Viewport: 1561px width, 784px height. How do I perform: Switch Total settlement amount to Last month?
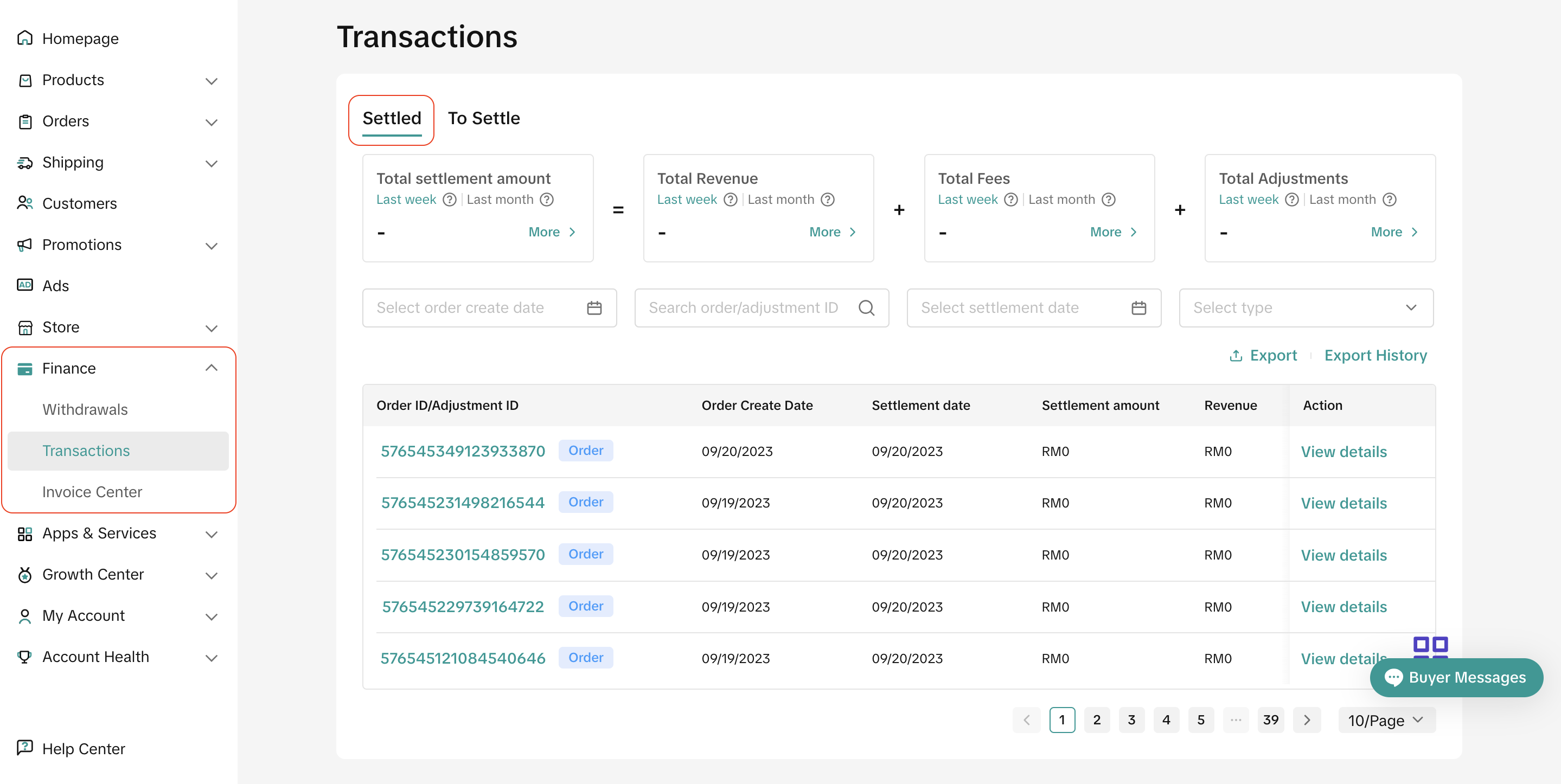click(500, 200)
